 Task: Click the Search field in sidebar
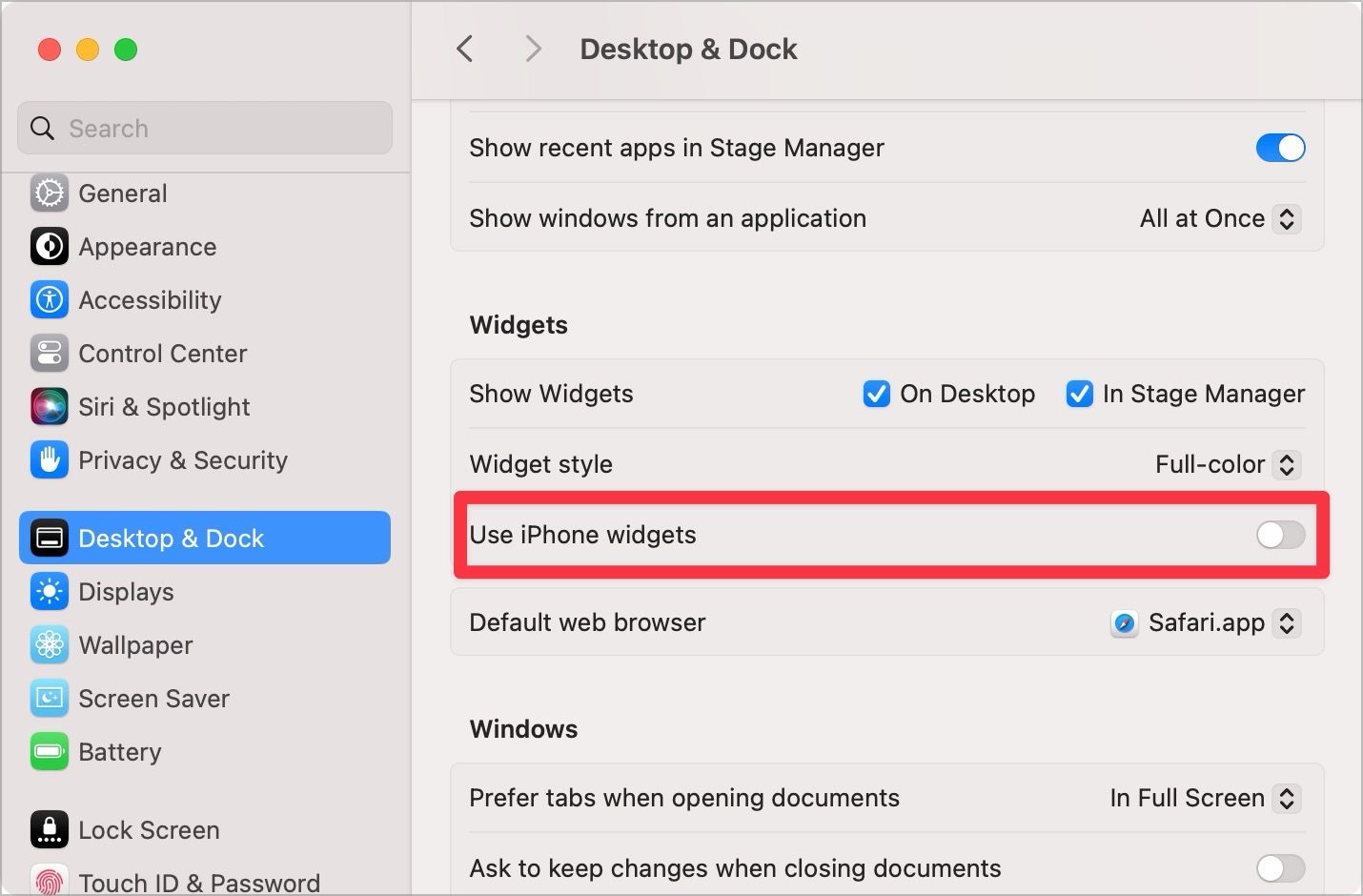(205, 129)
